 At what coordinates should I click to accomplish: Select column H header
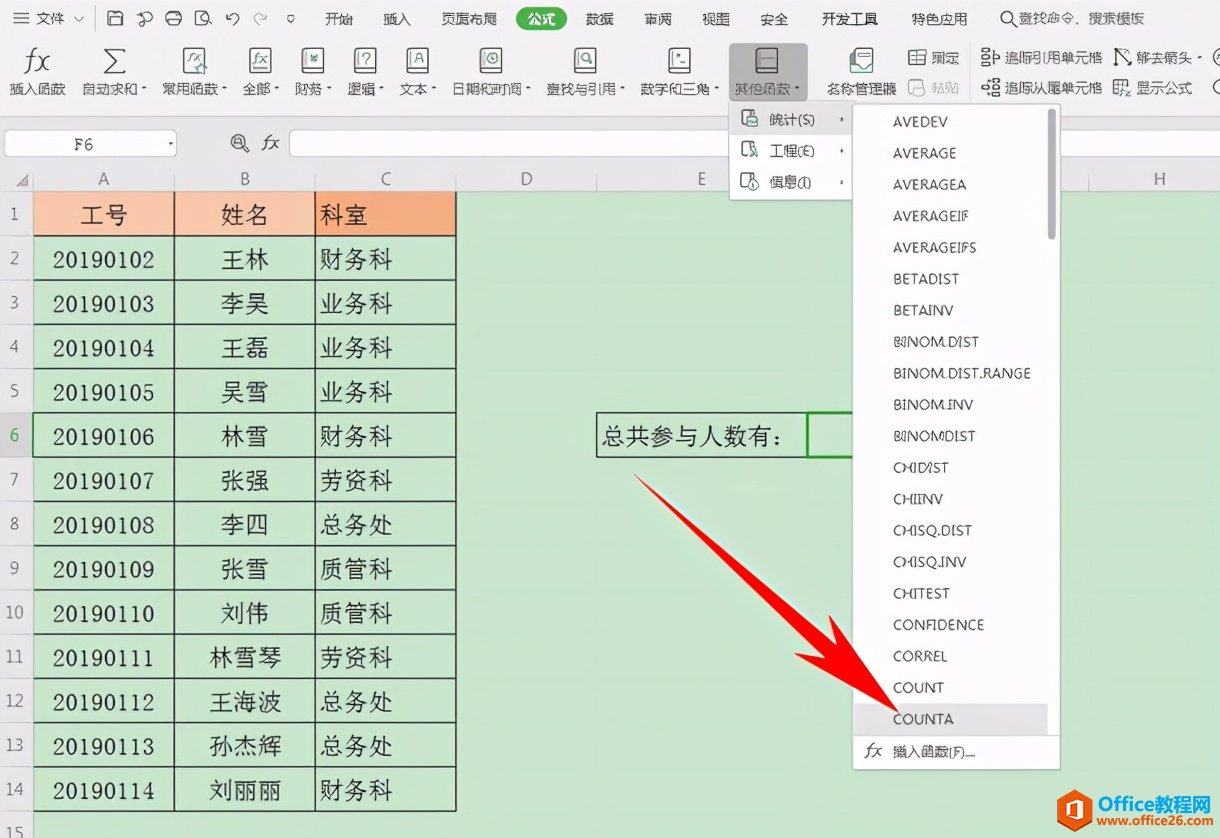[1159, 180]
